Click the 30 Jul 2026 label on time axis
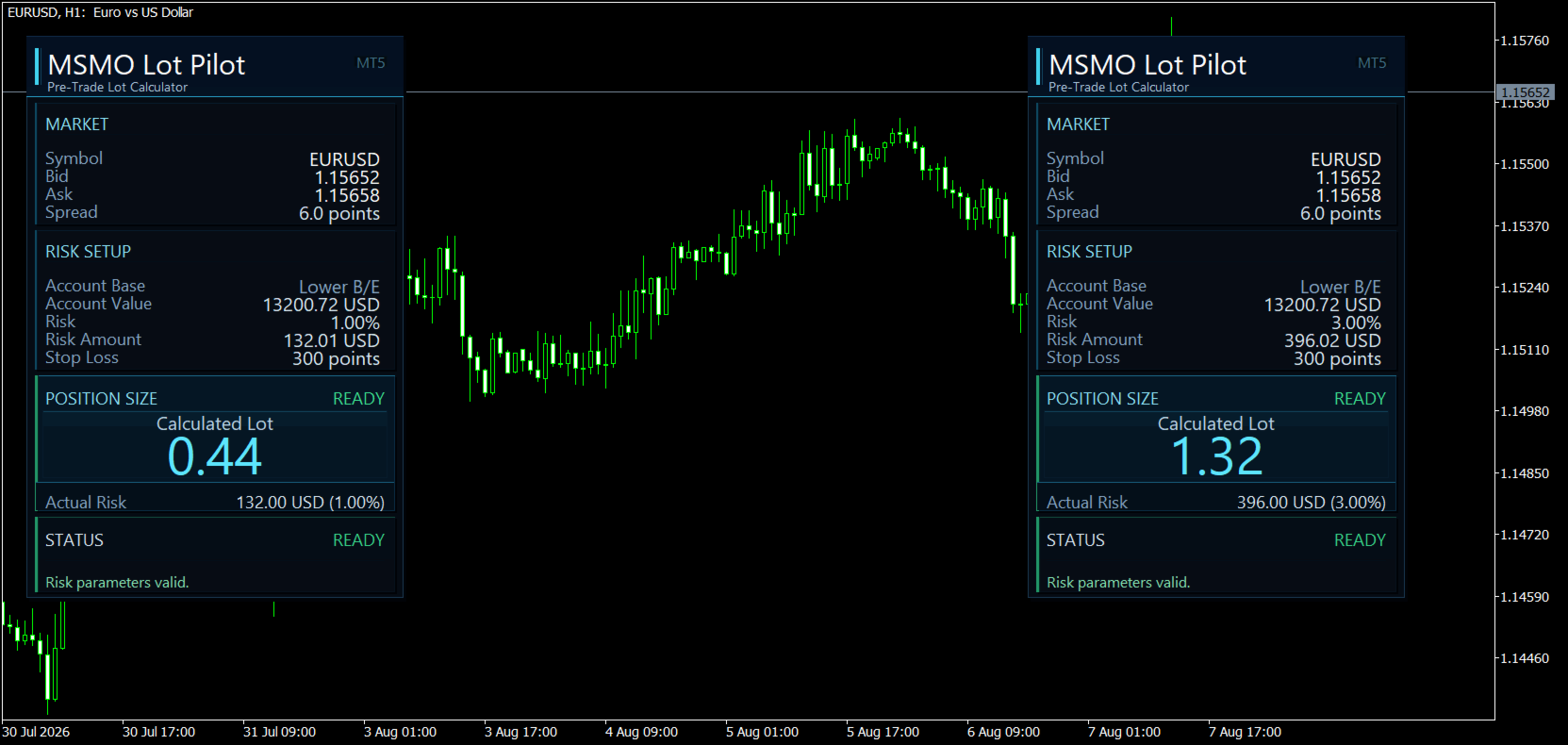Image resolution: width=1568 pixels, height=745 pixels. [36, 732]
